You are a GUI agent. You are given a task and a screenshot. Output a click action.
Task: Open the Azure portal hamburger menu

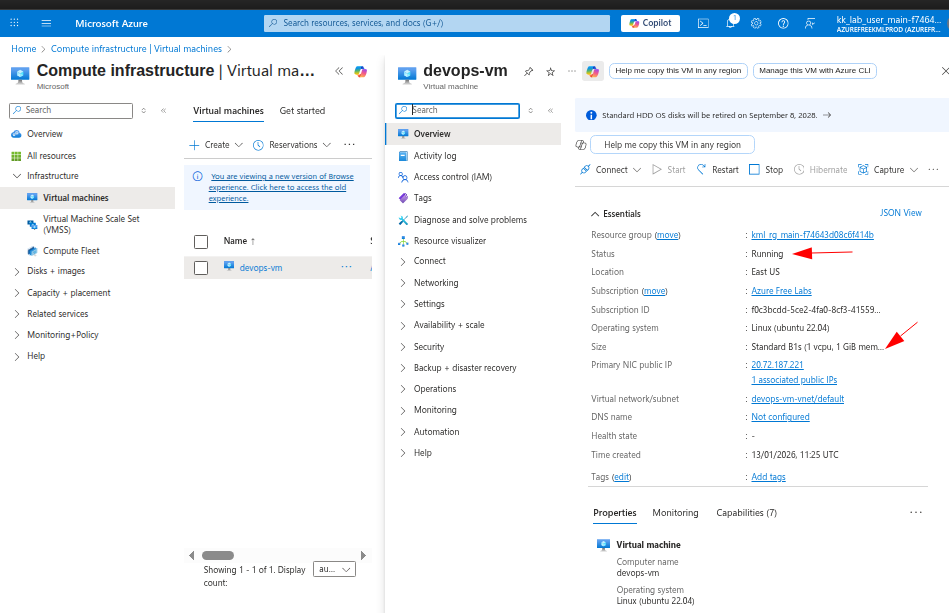point(47,23)
